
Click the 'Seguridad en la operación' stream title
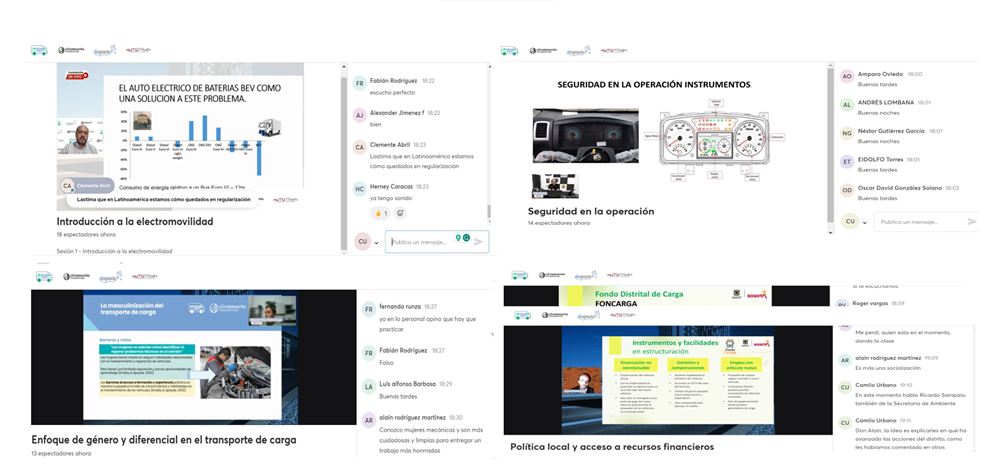(x=590, y=211)
